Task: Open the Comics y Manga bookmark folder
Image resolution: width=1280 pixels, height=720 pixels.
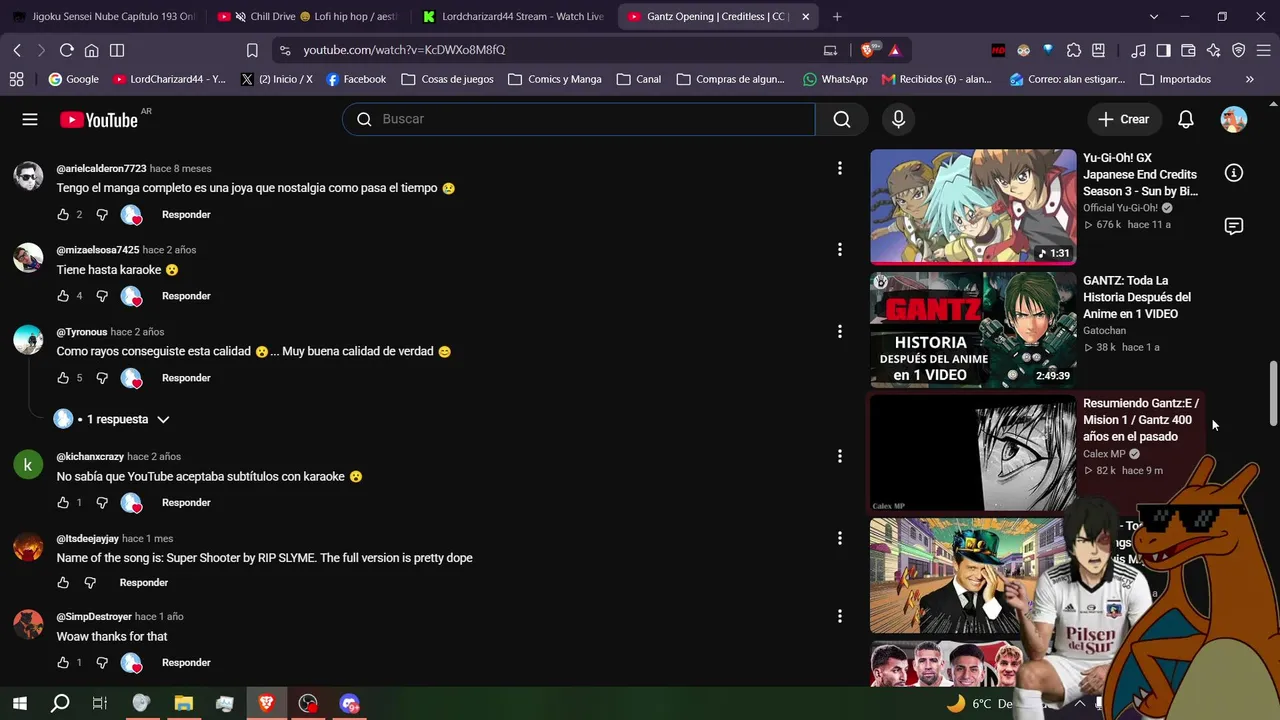Action: click(x=555, y=79)
